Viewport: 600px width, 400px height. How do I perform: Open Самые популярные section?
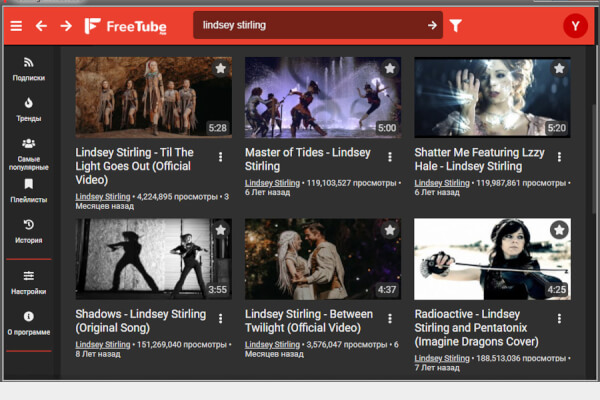(x=29, y=154)
